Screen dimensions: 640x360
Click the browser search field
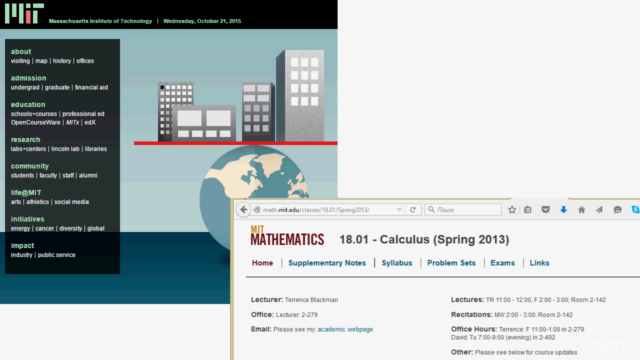tap(463, 210)
